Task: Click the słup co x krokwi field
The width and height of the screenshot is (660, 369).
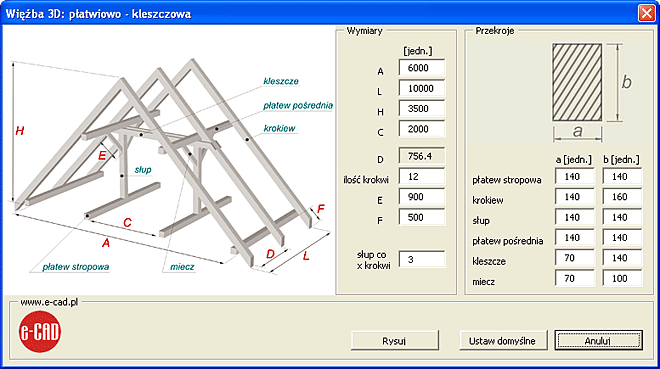Action: (x=421, y=260)
